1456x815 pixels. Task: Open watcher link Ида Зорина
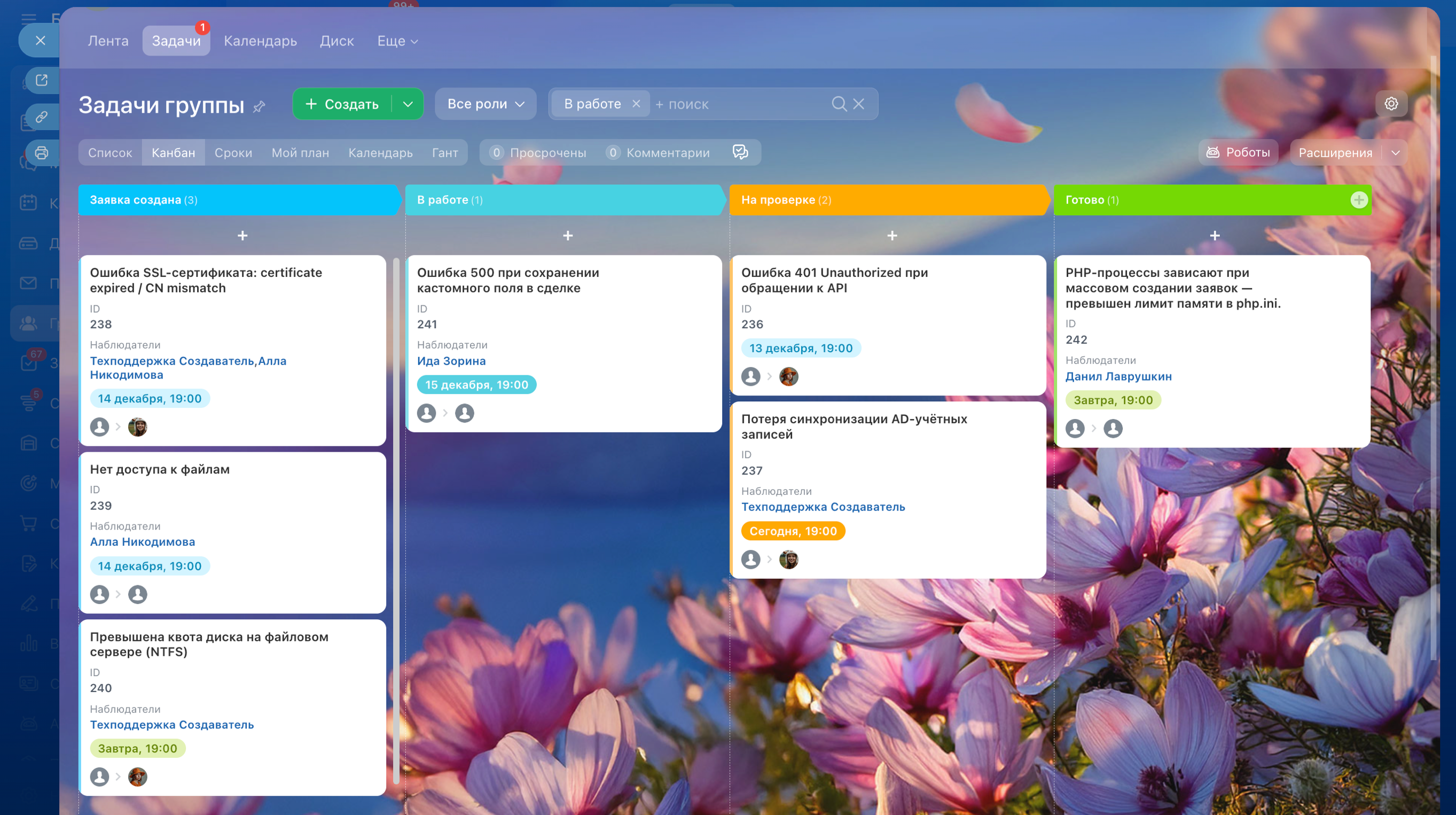(451, 361)
